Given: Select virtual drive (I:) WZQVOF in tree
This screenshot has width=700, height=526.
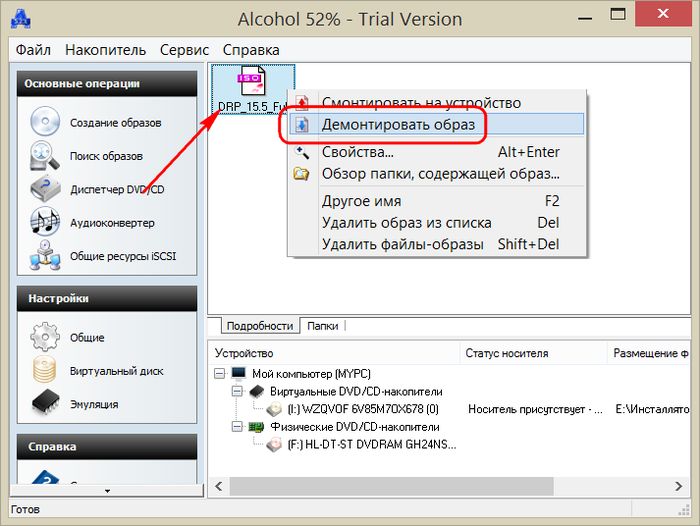Looking at the screenshot, I should click(x=364, y=409).
